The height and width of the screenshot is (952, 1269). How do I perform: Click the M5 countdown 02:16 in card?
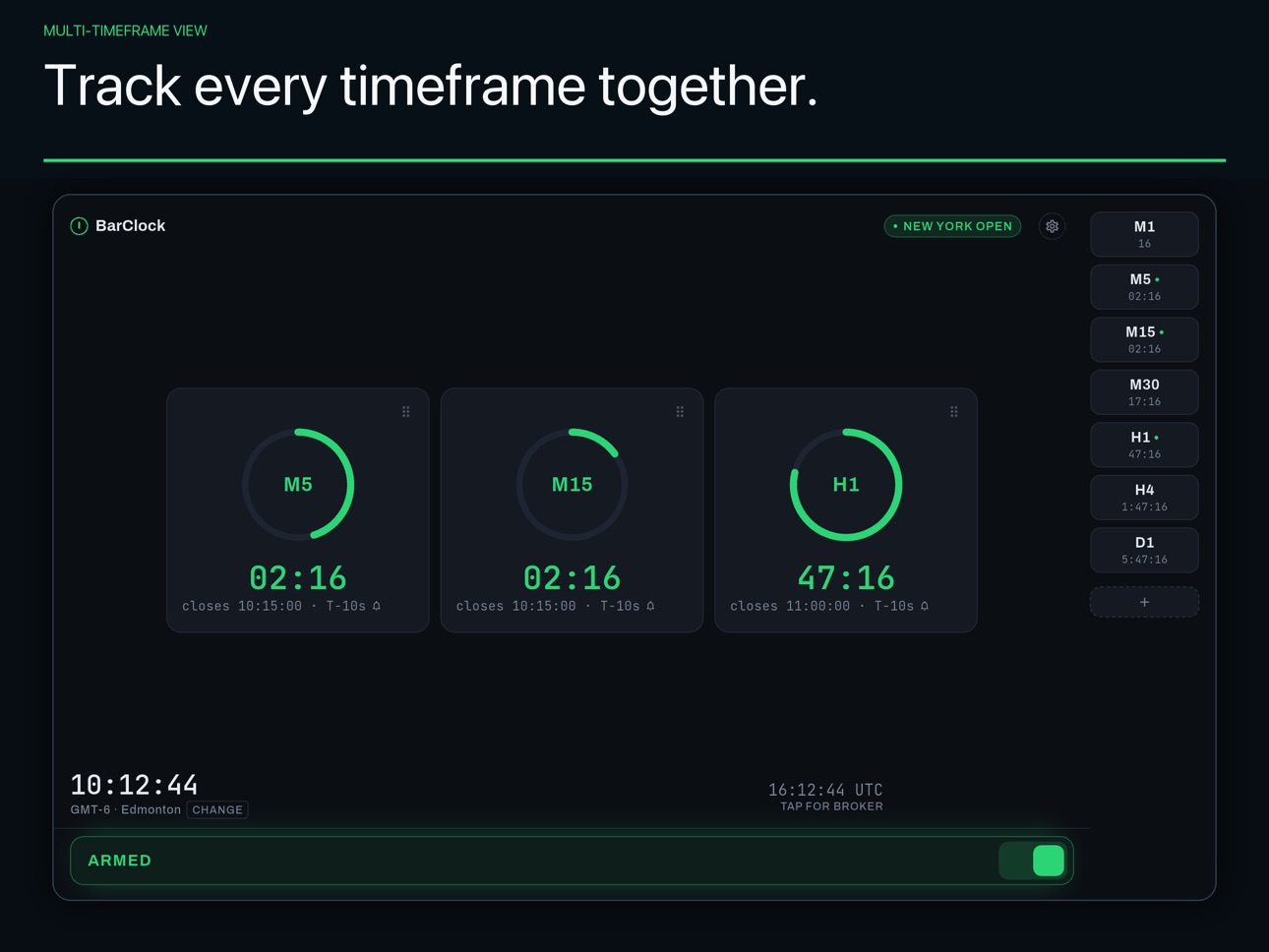coord(298,577)
